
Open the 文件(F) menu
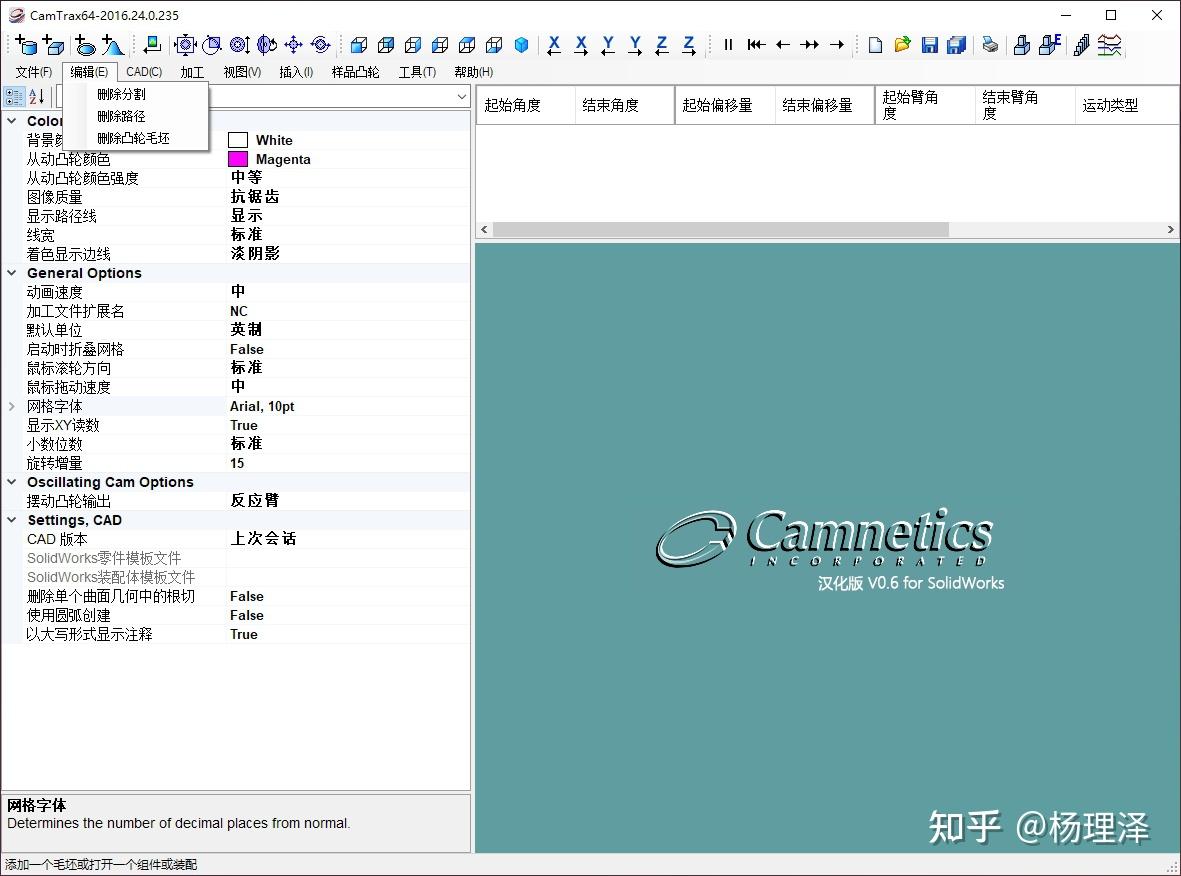34,72
